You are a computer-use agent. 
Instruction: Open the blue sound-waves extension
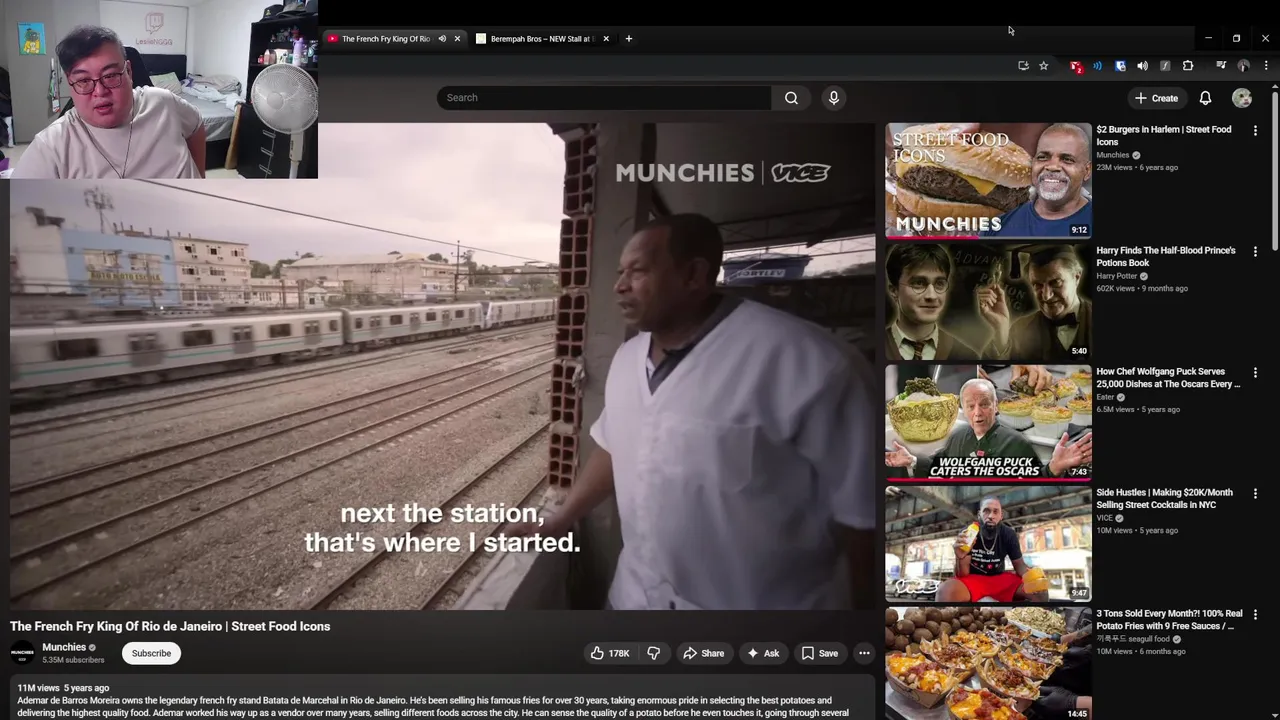[x=1098, y=66]
